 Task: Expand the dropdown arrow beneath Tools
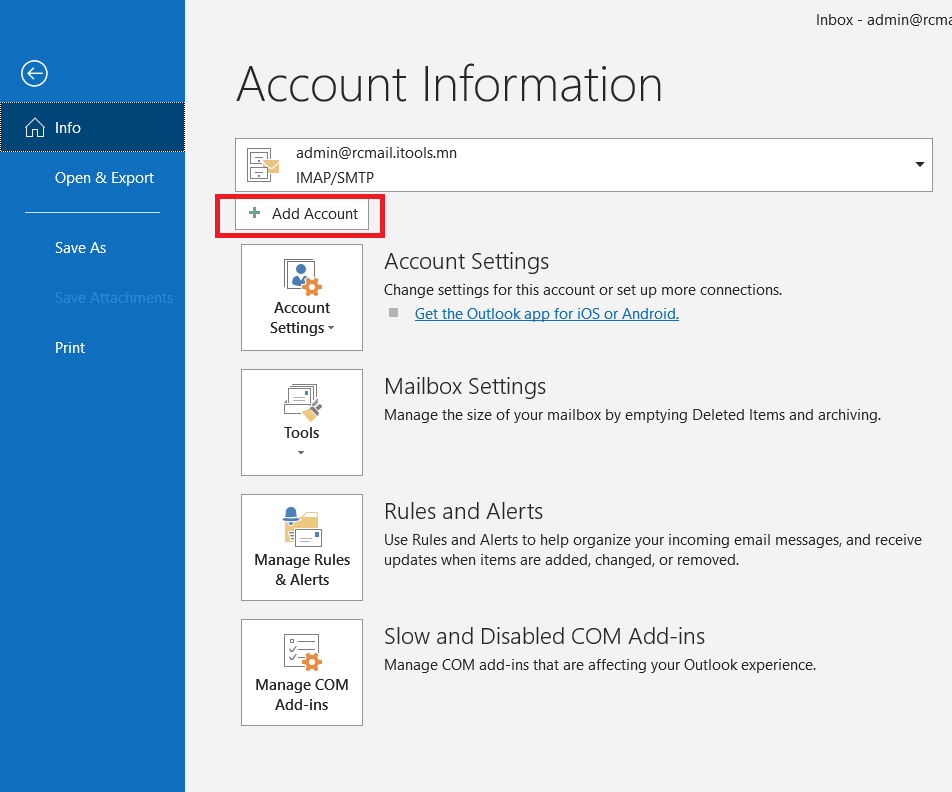point(301,453)
